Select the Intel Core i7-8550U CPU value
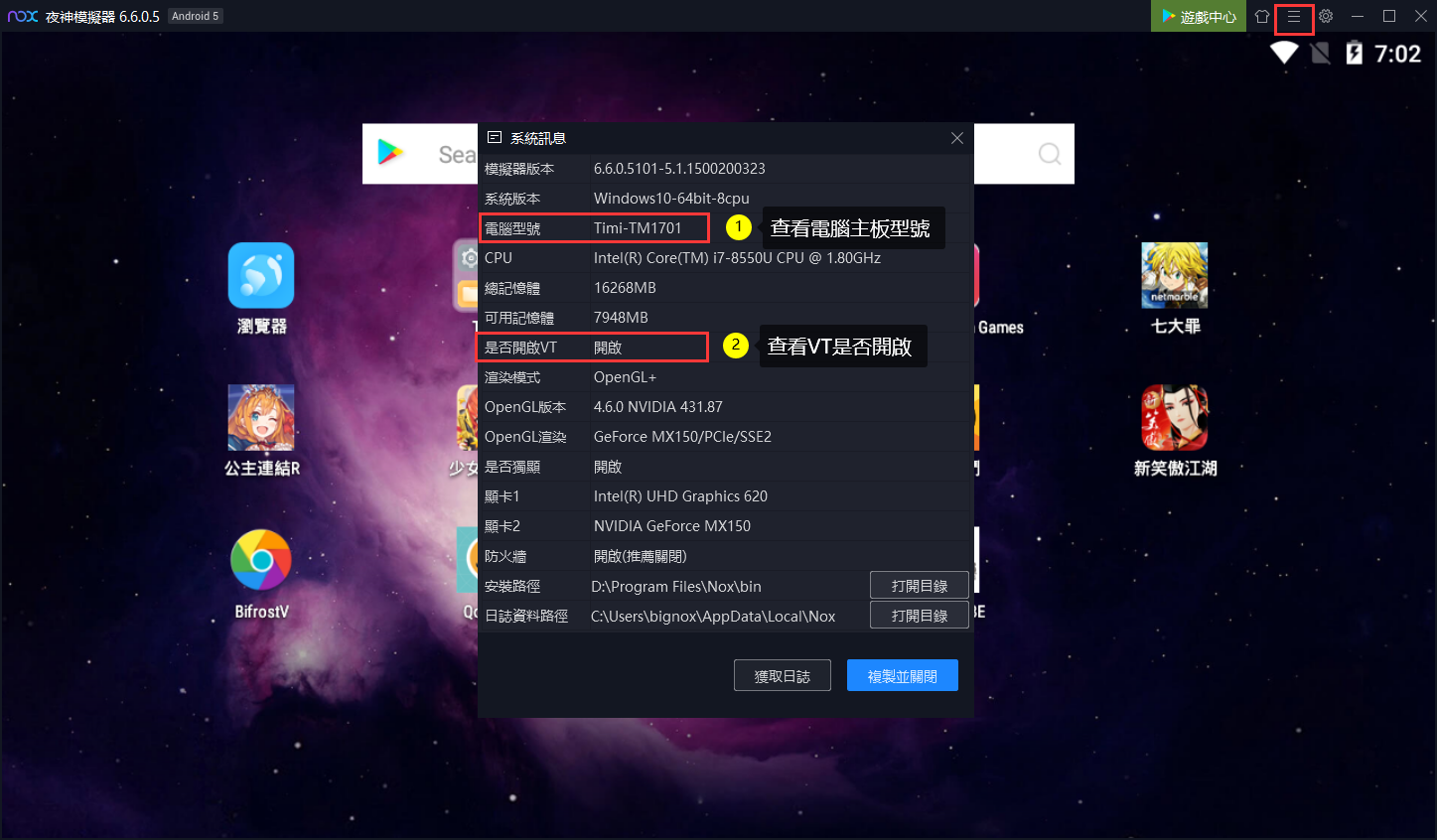Screen dimensions: 1437x840 [737, 258]
